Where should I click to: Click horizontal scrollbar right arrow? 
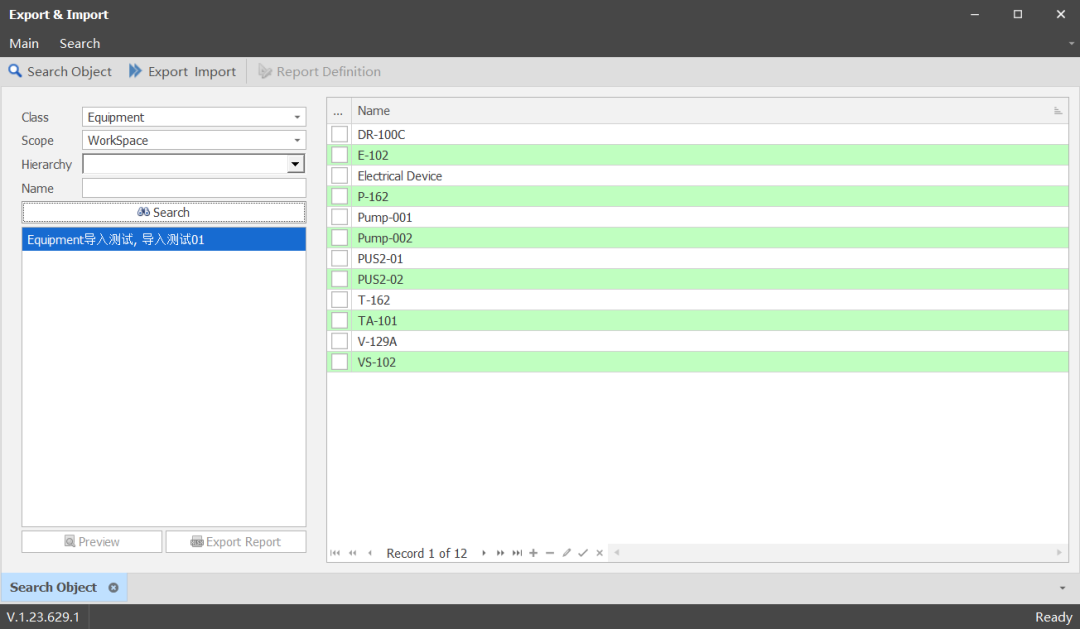coord(1059,553)
